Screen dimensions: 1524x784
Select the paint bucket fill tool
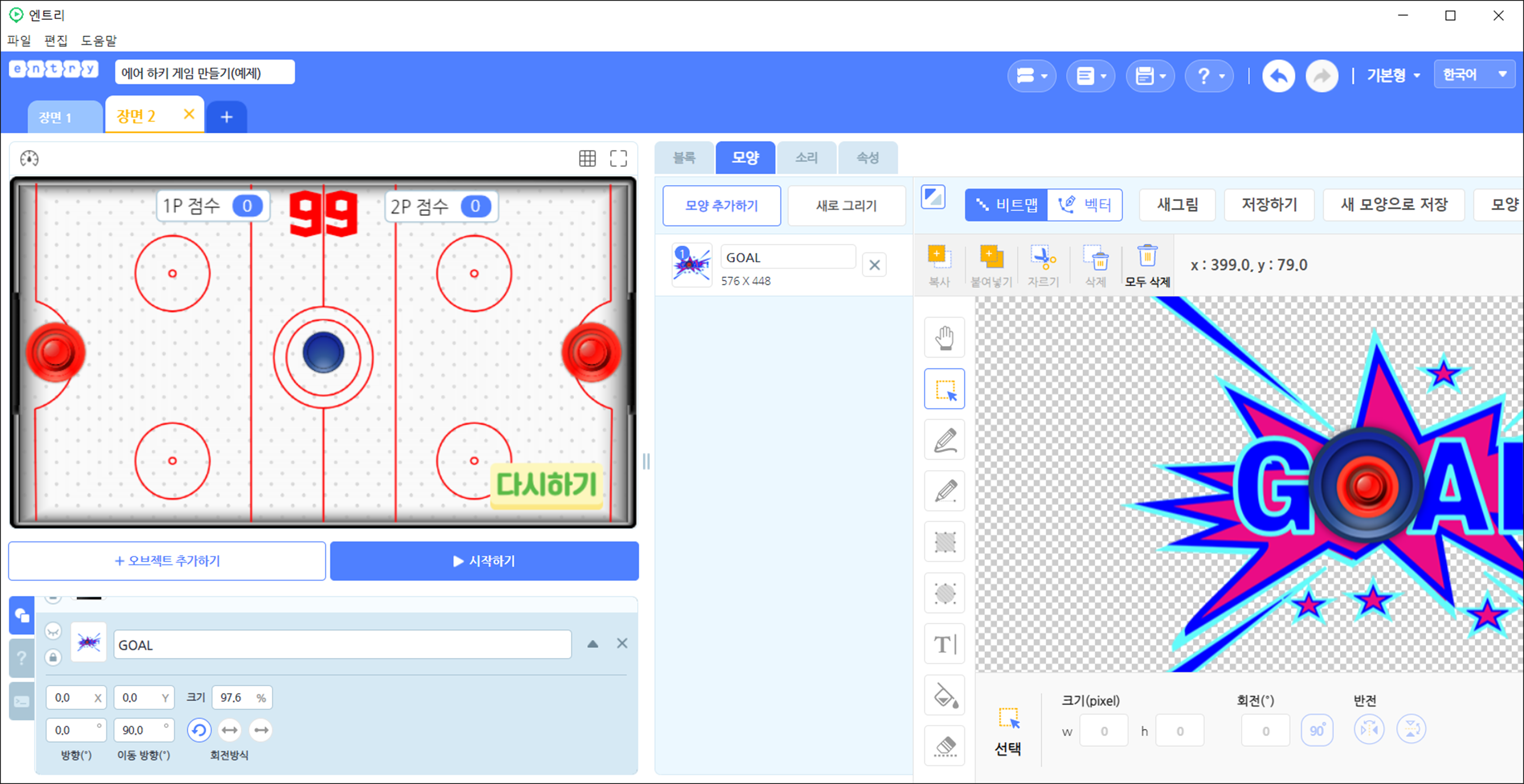(944, 695)
